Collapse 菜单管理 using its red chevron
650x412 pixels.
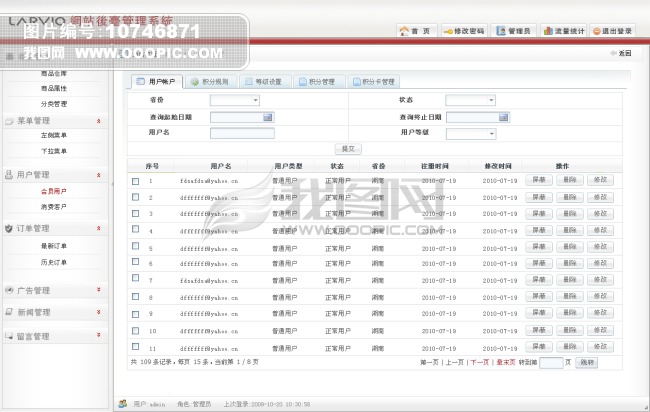click(x=99, y=121)
